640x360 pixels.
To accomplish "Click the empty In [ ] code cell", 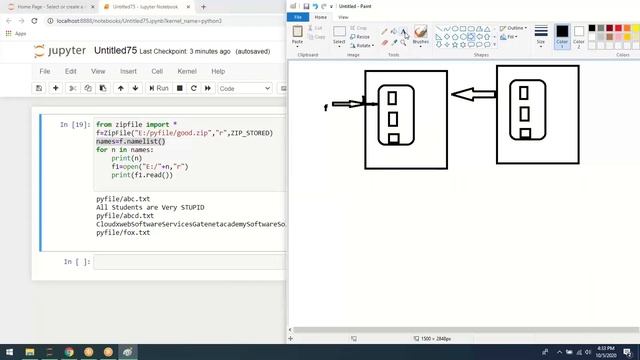I will tap(190, 262).
